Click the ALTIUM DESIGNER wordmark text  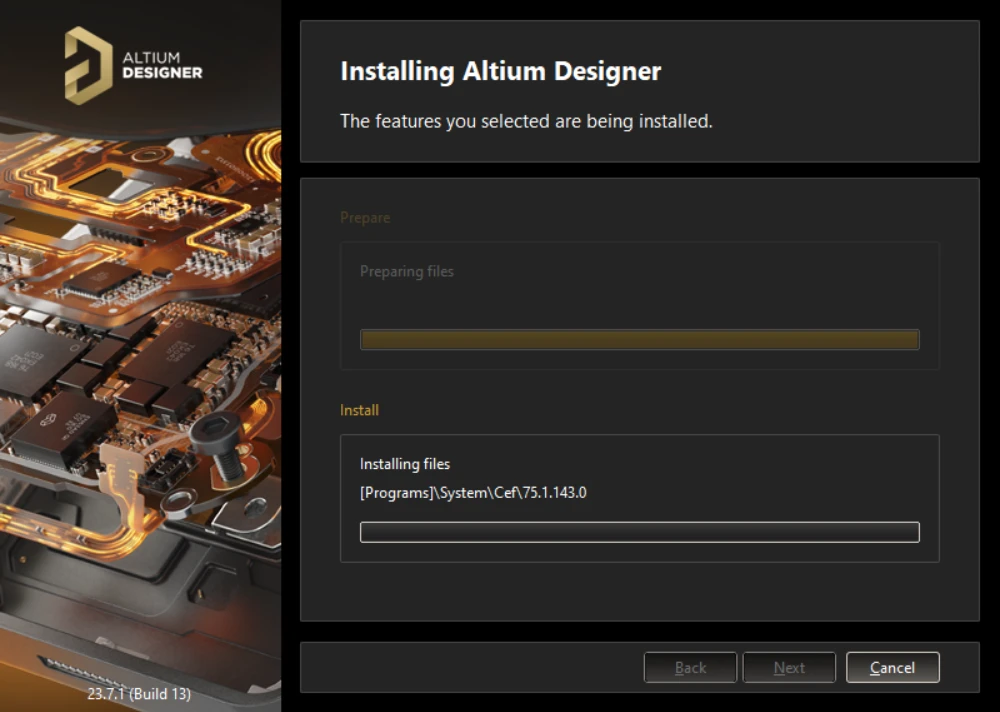coord(161,65)
